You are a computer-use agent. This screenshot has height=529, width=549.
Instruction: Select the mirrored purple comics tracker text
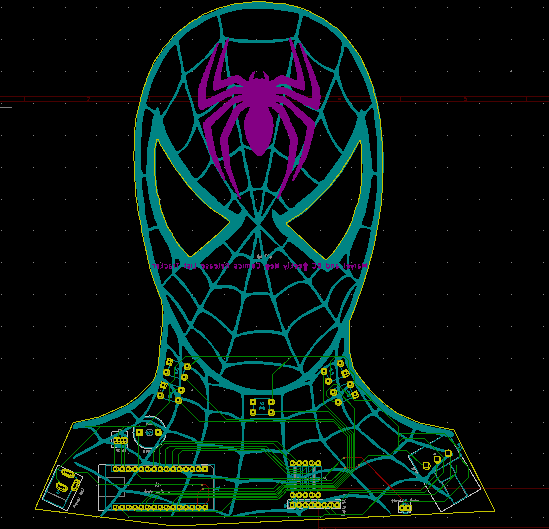click(x=259, y=266)
